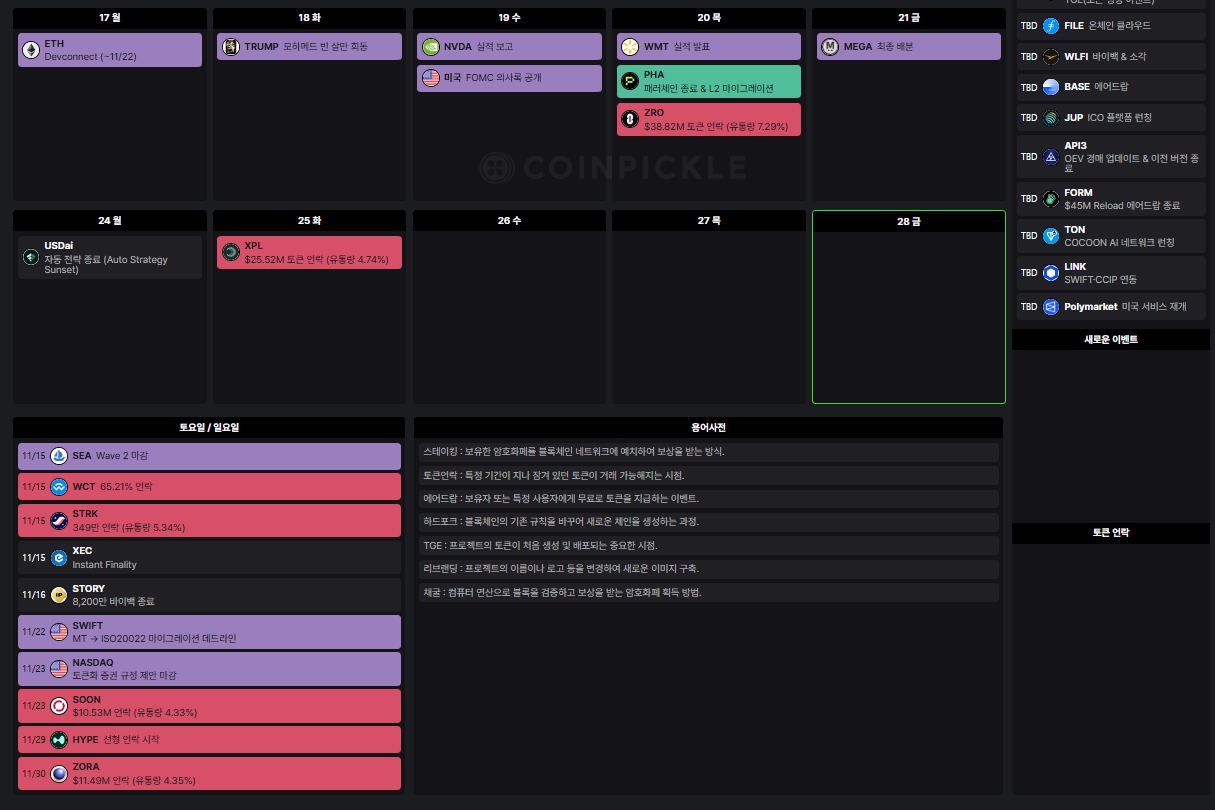Click the 새로운 이벤트 section header
Screen dimensions: 1215x810
(1110, 340)
